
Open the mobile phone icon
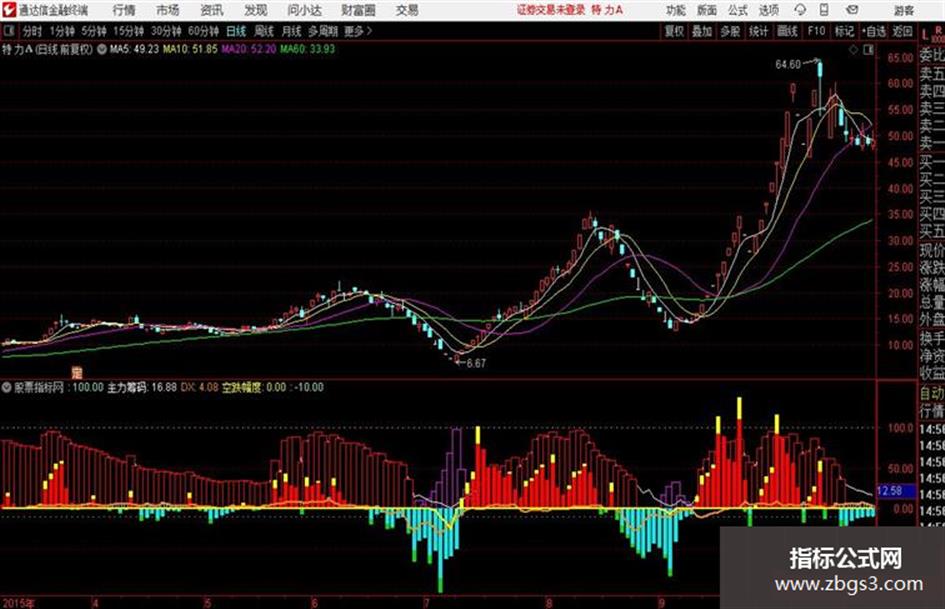824,10
